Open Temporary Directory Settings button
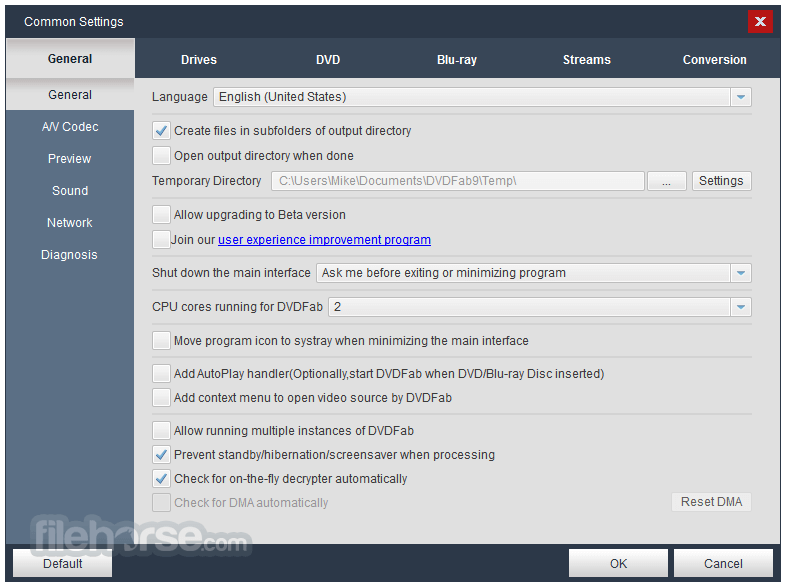 point(721,181)
